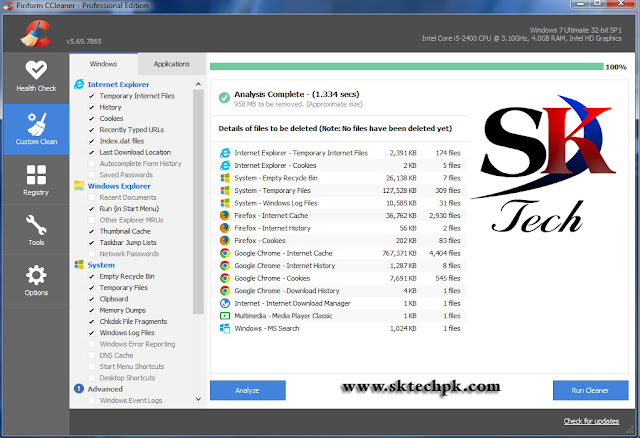Click Windows icon for Windows Log Files result
The image size is (640, 438).
(225, 203)
